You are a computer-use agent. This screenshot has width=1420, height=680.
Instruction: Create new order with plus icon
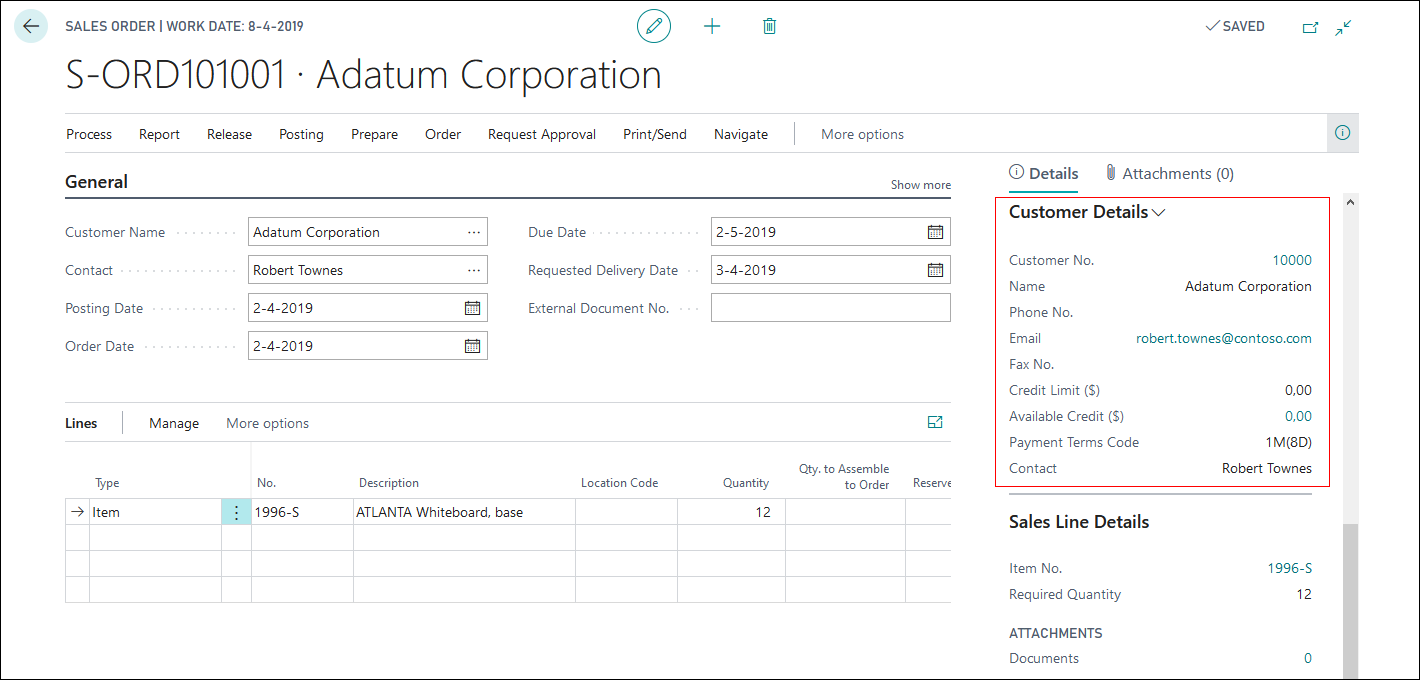712,26
